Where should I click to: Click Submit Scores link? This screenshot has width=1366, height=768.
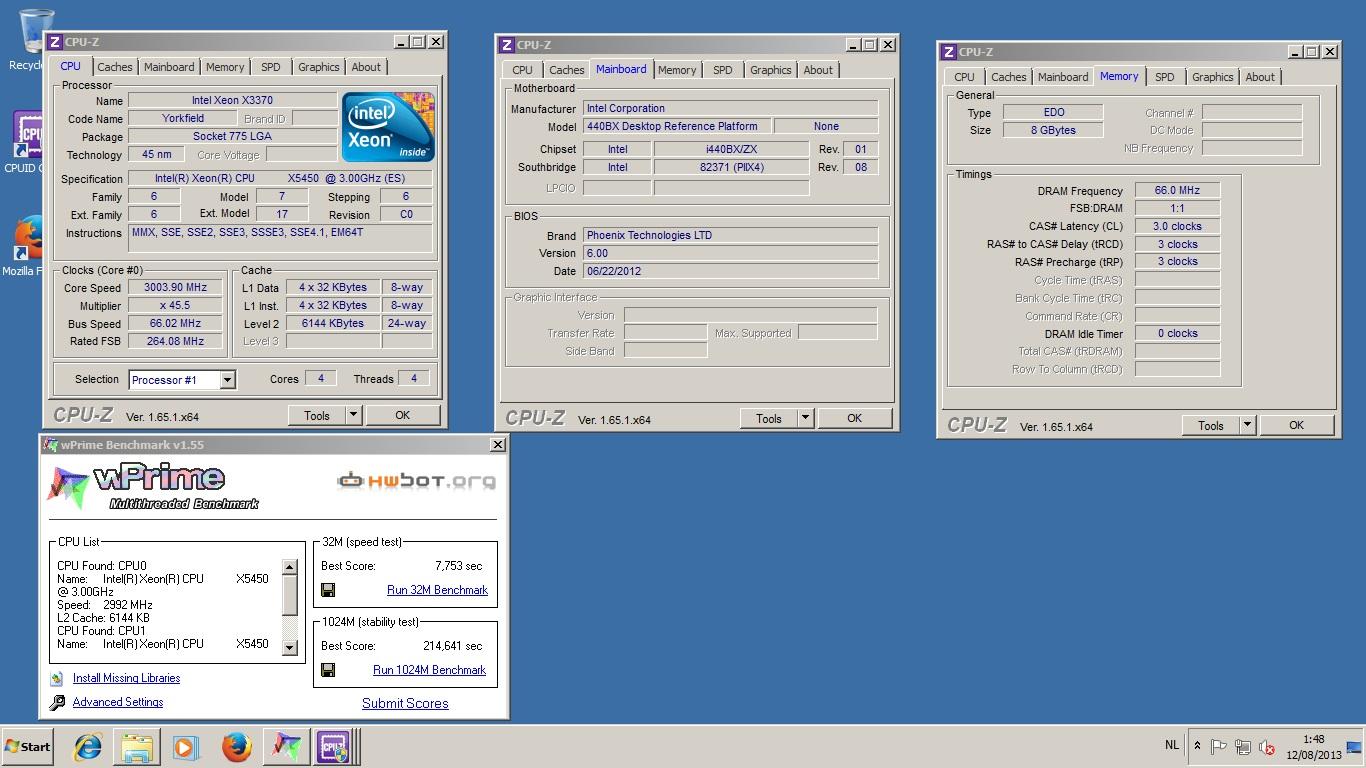pyautogui.click(x=405, y=703)
